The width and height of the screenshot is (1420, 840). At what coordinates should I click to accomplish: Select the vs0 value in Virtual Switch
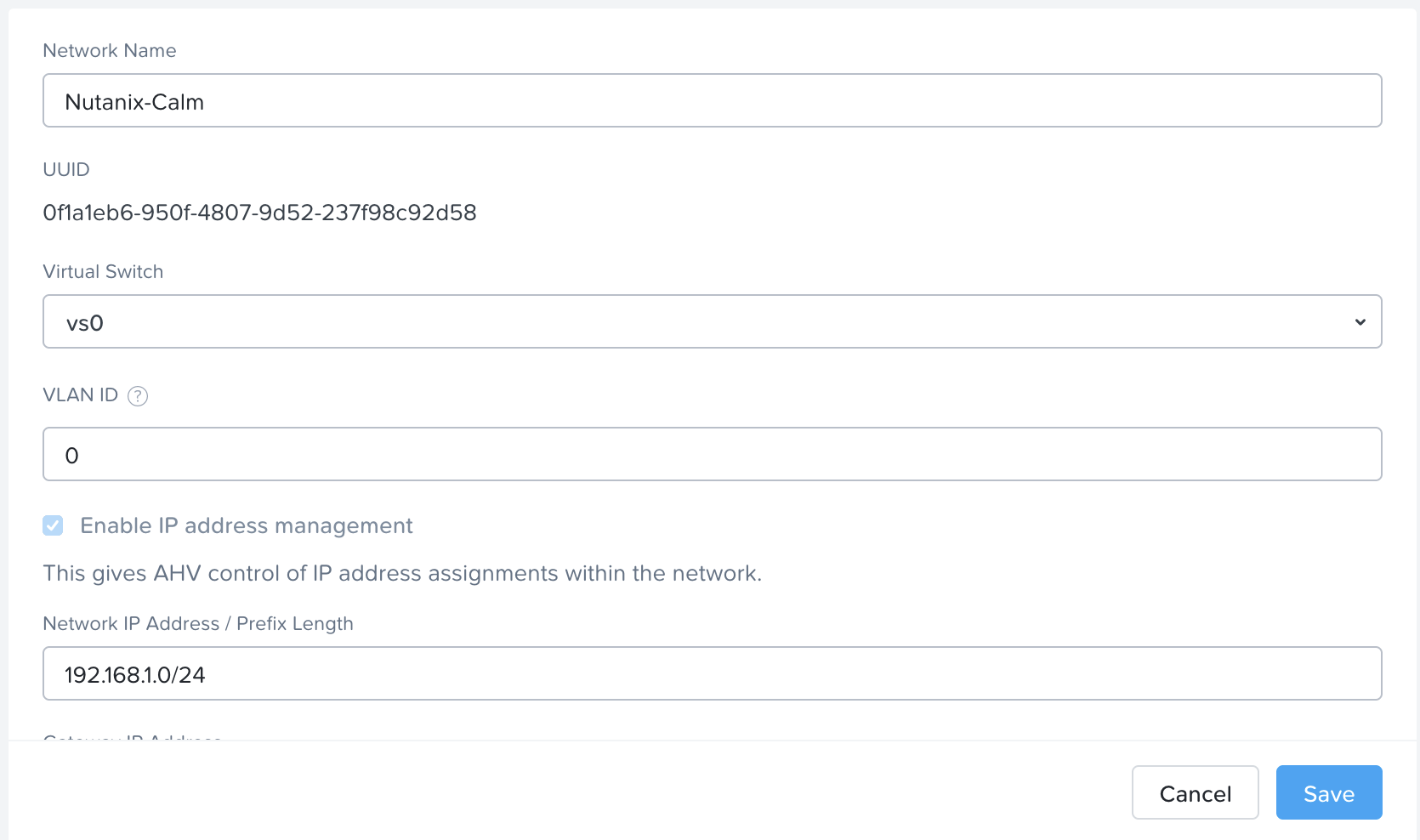[x=85, y=323]
